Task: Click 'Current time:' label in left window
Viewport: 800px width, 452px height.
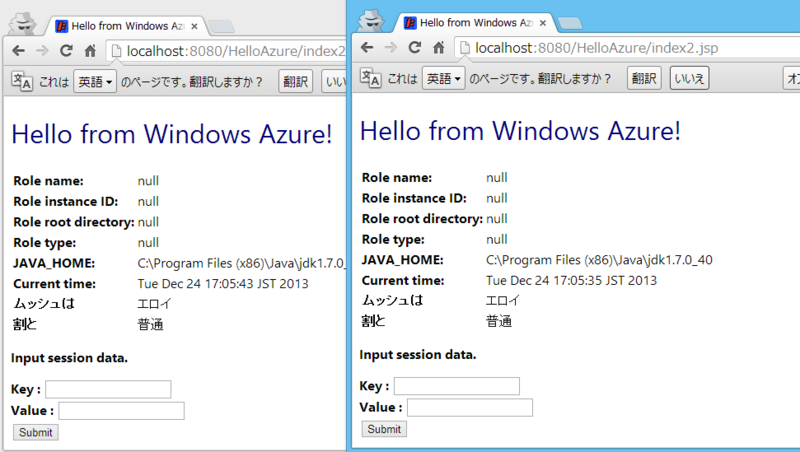Action: [x=55, y=284]
